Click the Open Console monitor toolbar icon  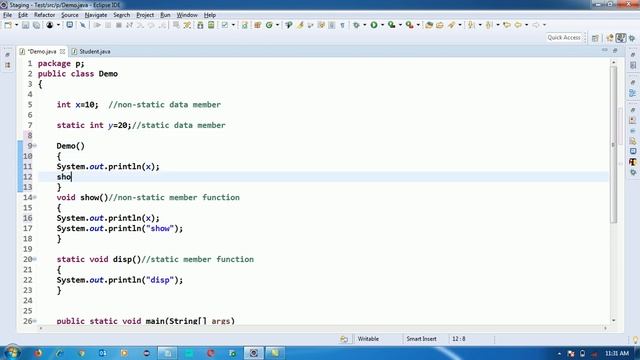70,25
